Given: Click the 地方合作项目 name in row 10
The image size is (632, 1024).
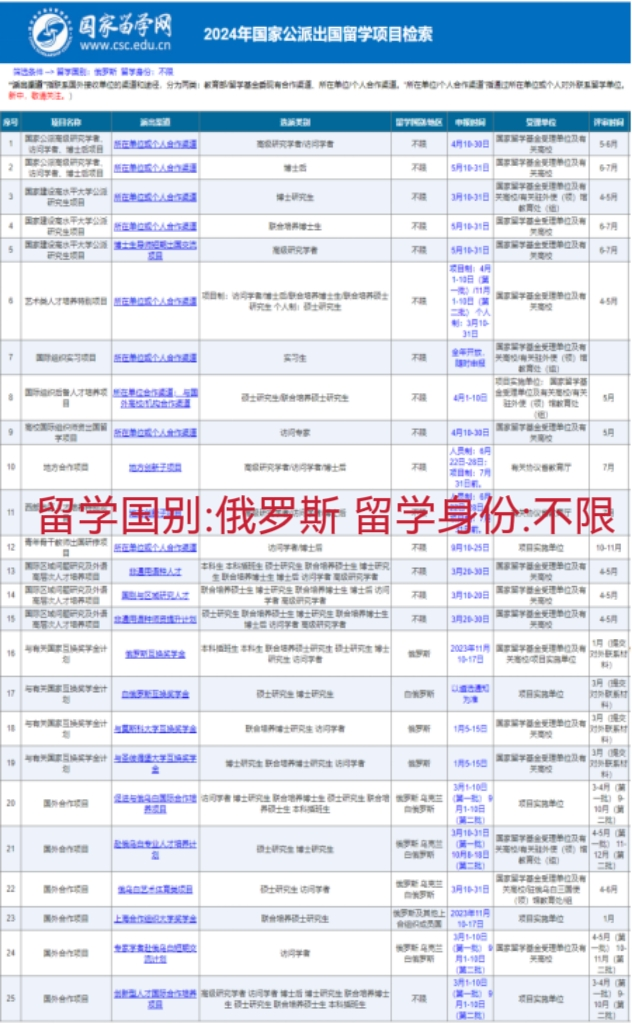Looking at the screenshot, I should 66,468.
